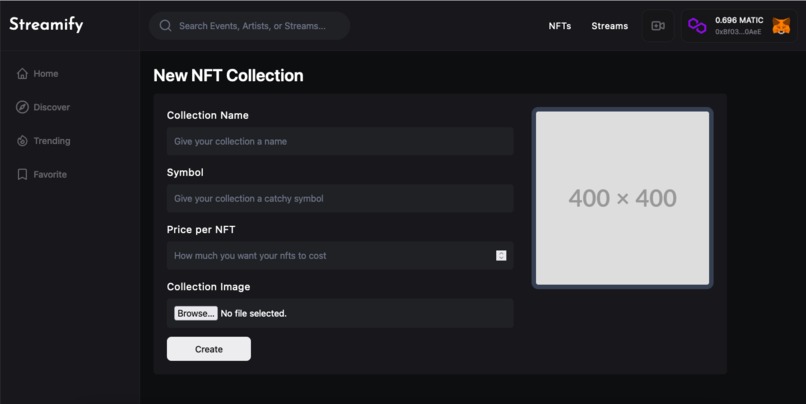Open the NFTs nav link

(560, 26)
